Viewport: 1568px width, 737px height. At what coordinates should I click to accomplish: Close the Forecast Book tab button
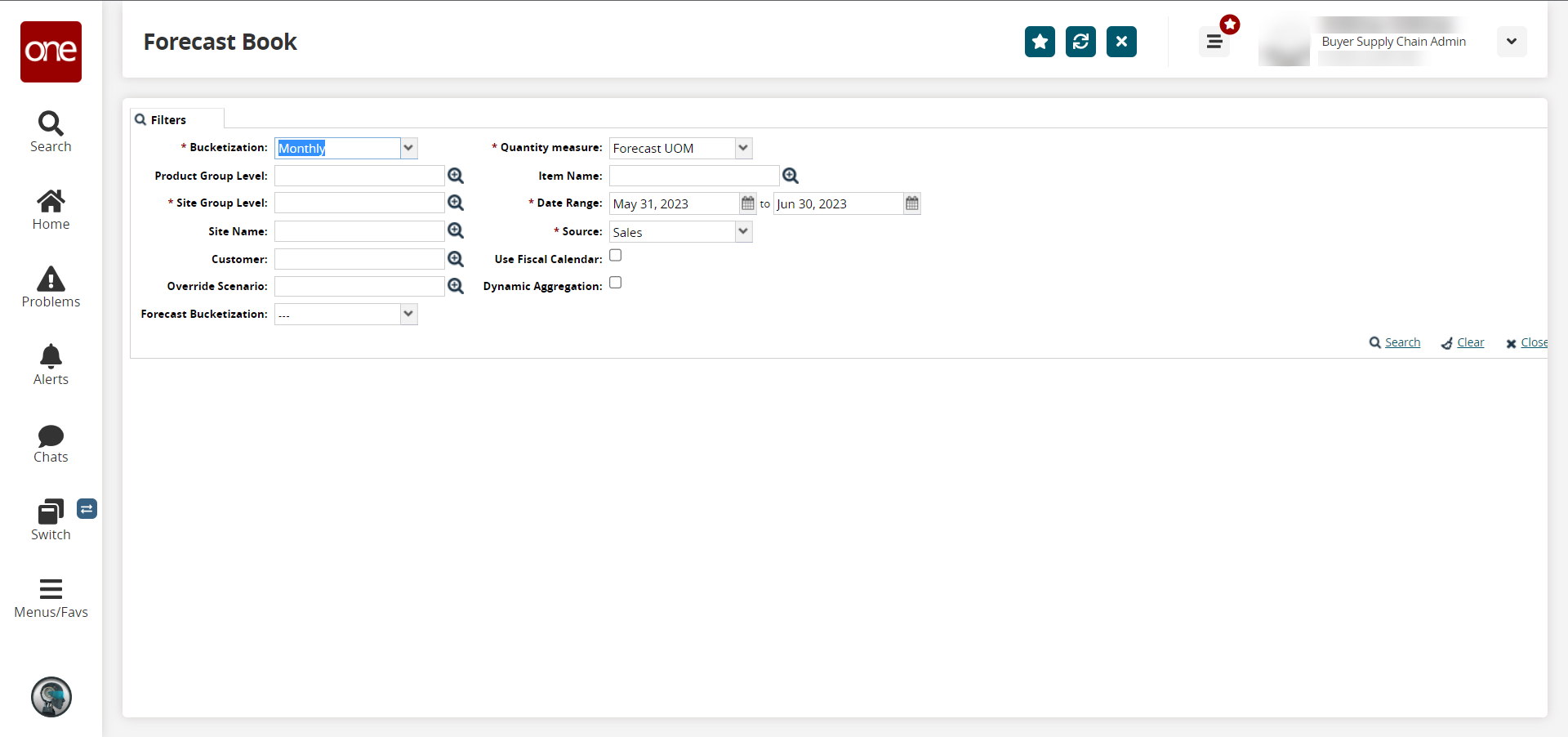click(x=1121, y=42)
